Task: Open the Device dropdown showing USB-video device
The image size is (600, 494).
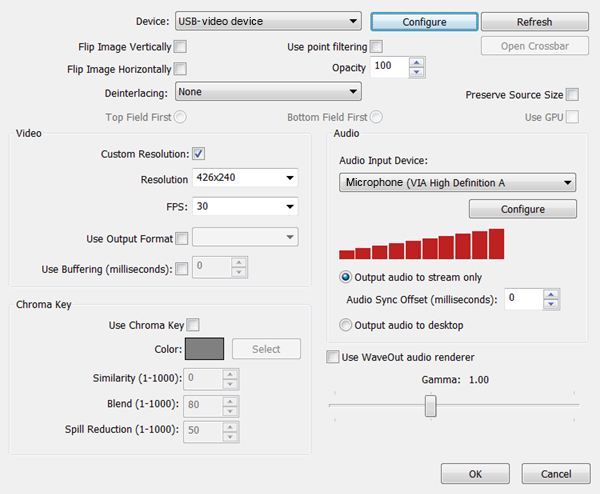Action: tap(268, 21)
